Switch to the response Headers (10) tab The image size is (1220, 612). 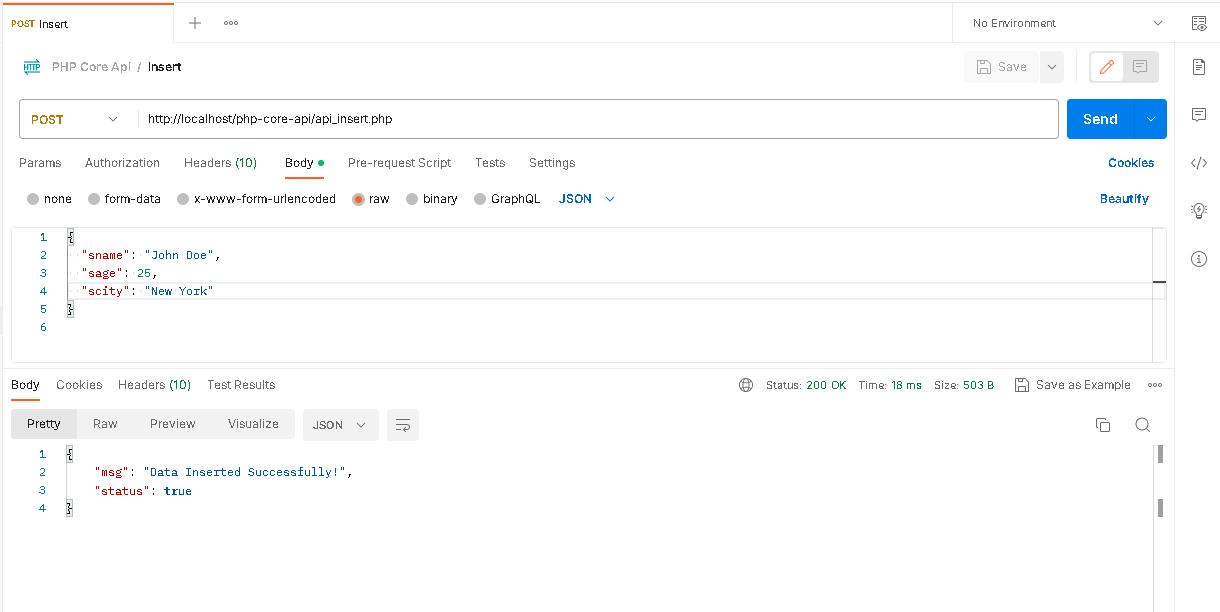tap(154, 385)
